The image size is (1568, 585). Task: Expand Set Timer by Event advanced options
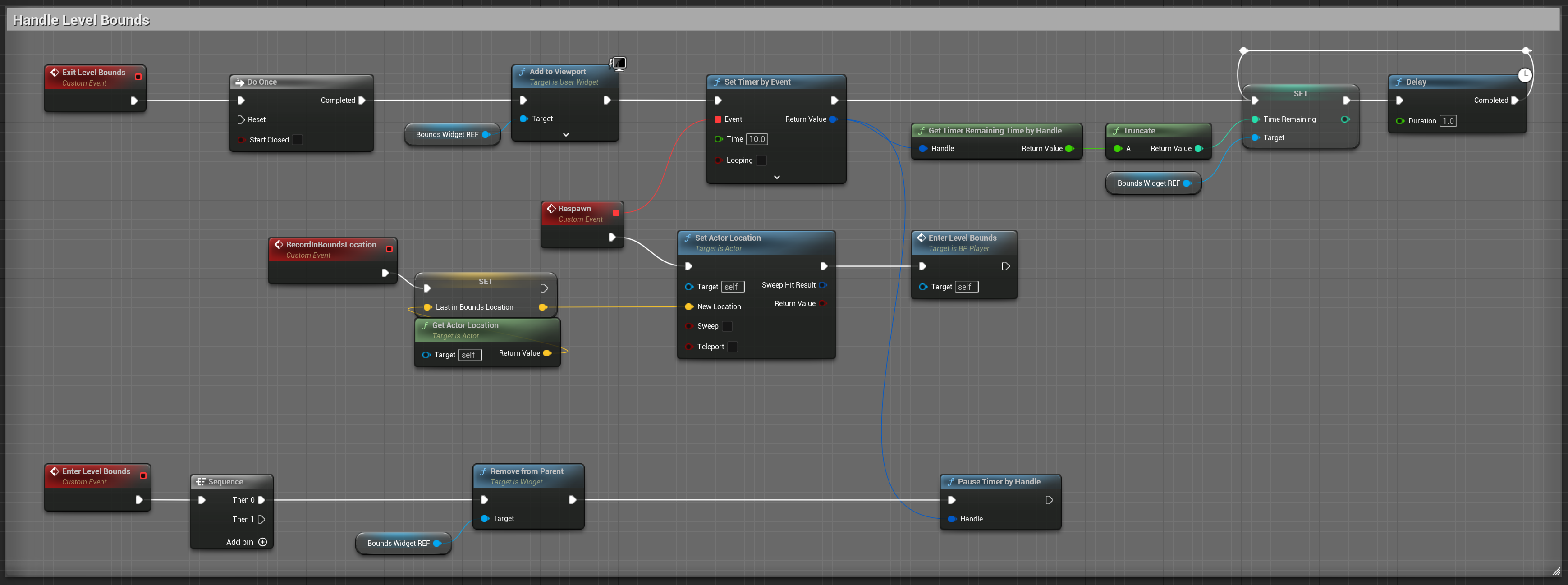777,177
